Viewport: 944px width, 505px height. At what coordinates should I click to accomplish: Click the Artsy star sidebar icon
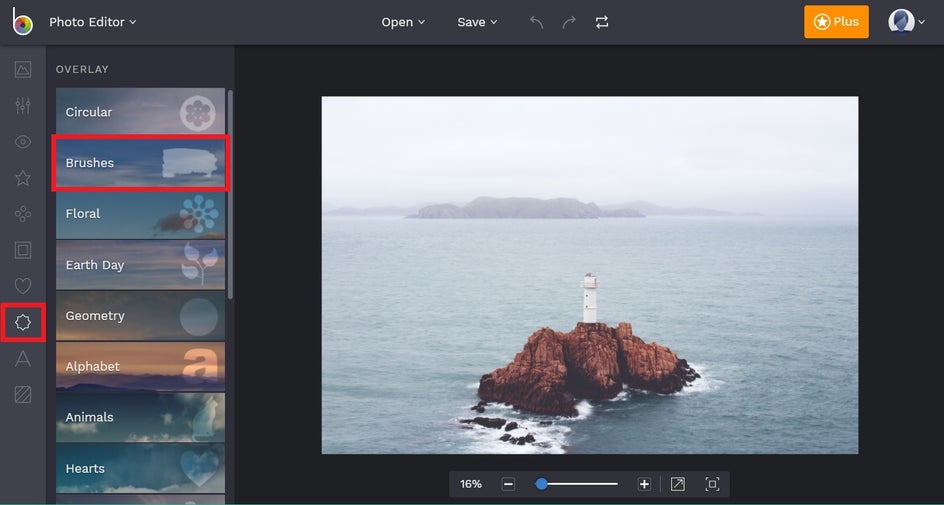(x=23, y=178)
